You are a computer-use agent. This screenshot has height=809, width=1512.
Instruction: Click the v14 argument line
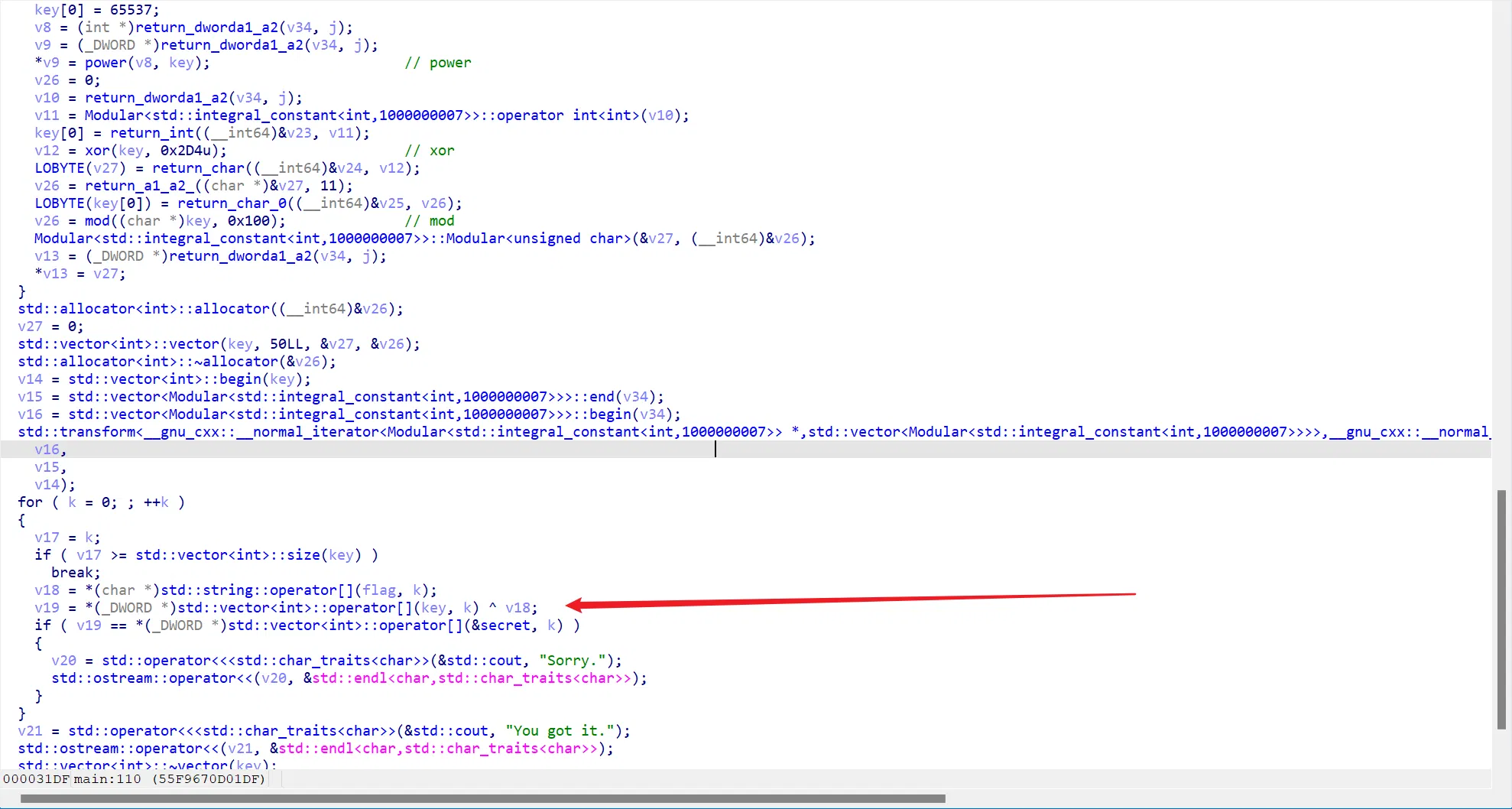tap(54, 485)
